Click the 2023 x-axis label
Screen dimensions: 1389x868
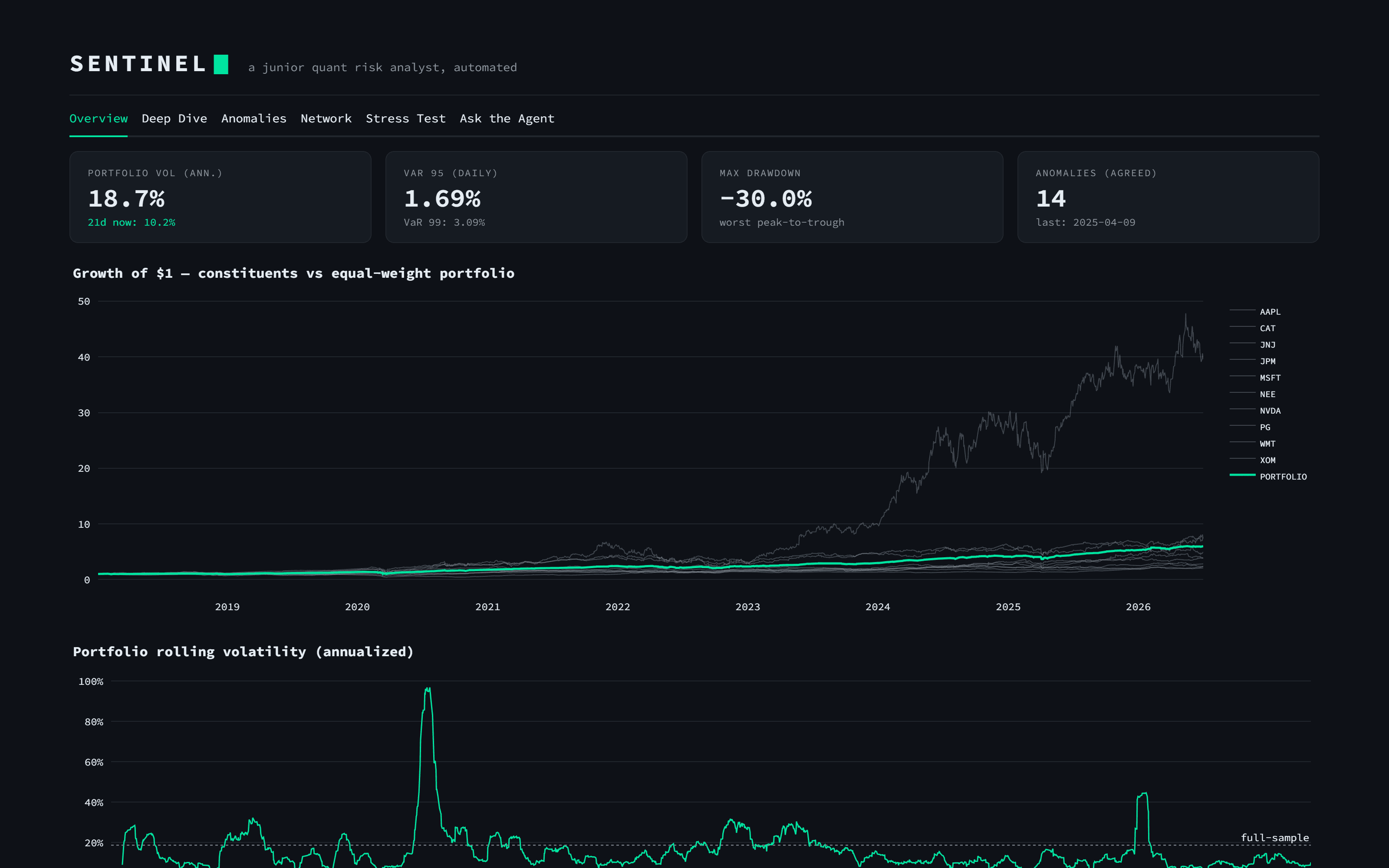pyautogui.click(x=747, y=607)
